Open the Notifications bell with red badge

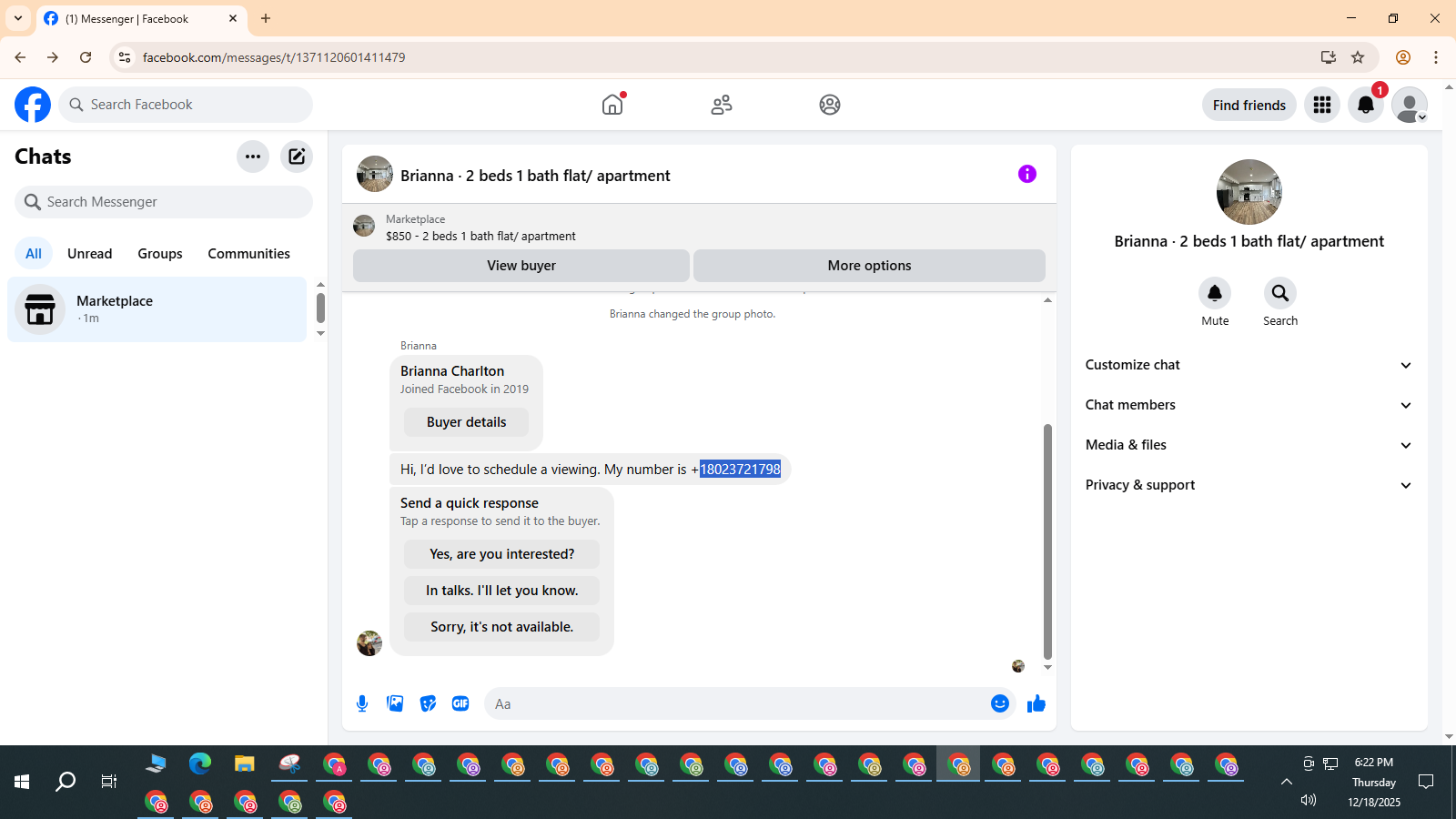1366,105
